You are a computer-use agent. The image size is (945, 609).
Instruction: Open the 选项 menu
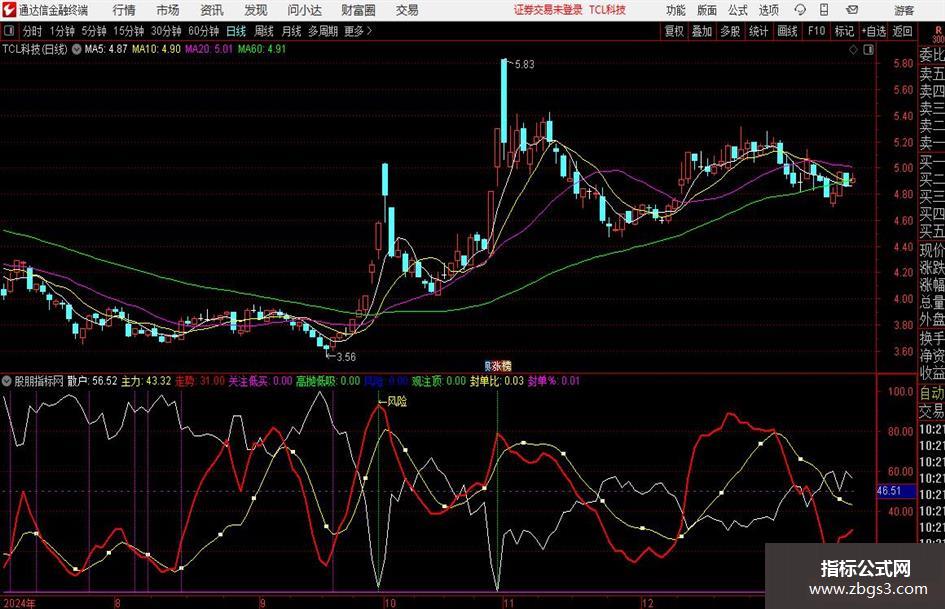(768, 10)
